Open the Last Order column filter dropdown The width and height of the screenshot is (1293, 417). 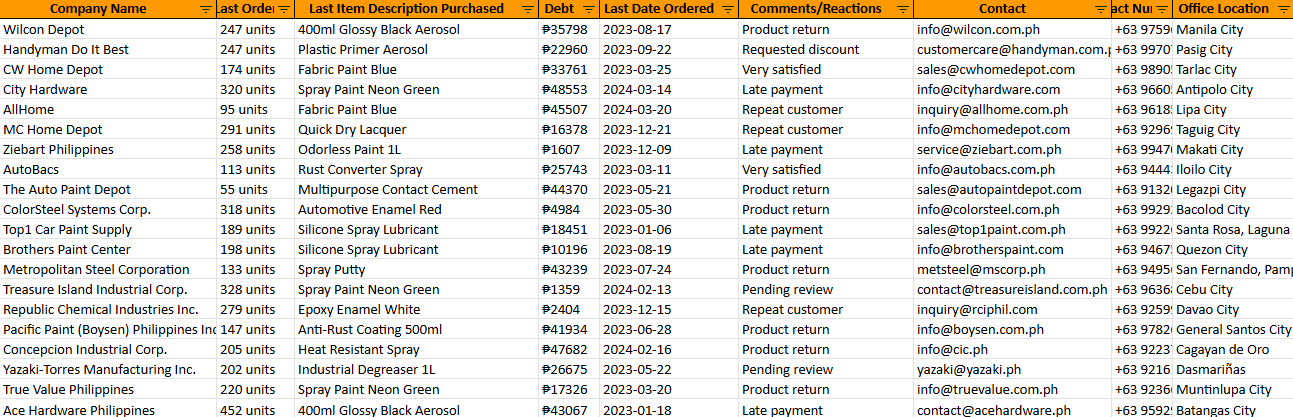[284, 9]
